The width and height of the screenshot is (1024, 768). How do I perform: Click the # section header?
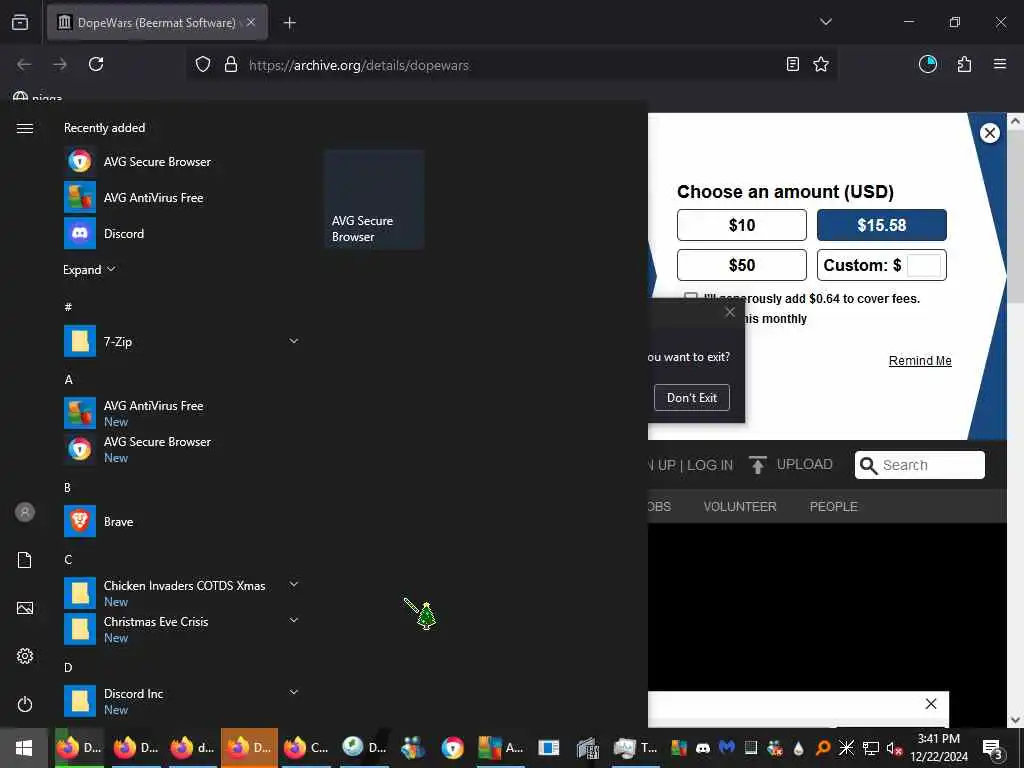[68, 307]
